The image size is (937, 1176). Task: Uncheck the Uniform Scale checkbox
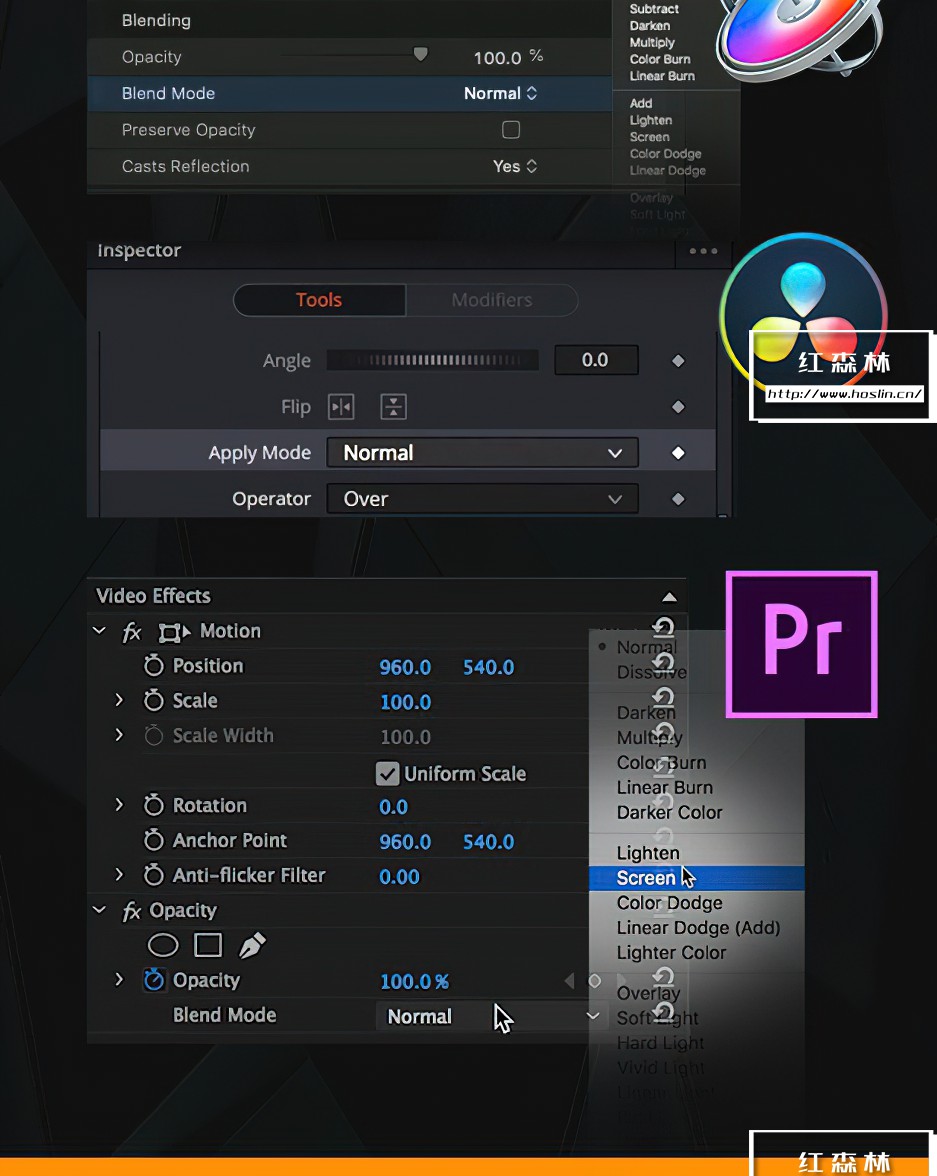(387, 773)
